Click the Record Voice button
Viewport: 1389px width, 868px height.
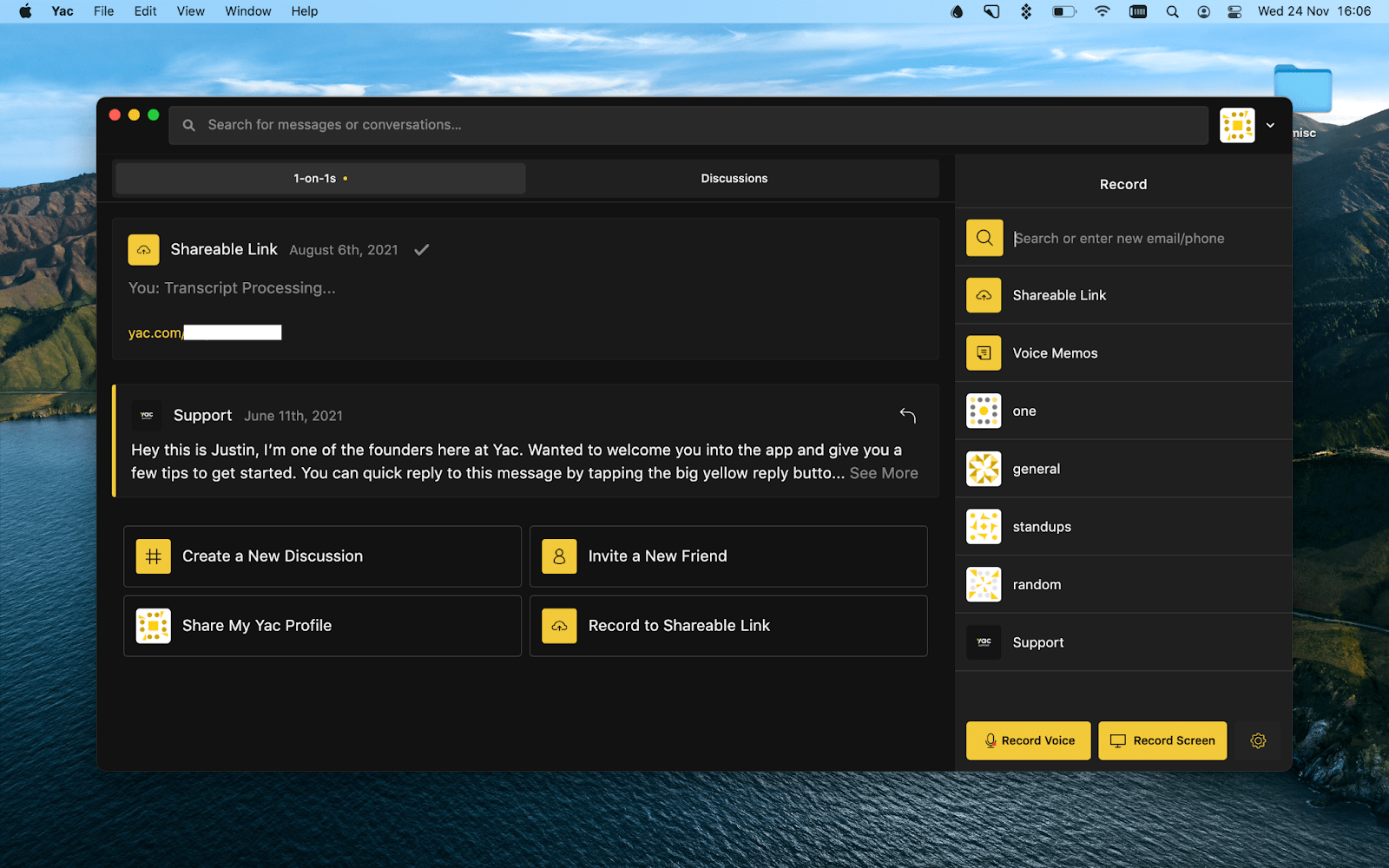point(1029,740)
